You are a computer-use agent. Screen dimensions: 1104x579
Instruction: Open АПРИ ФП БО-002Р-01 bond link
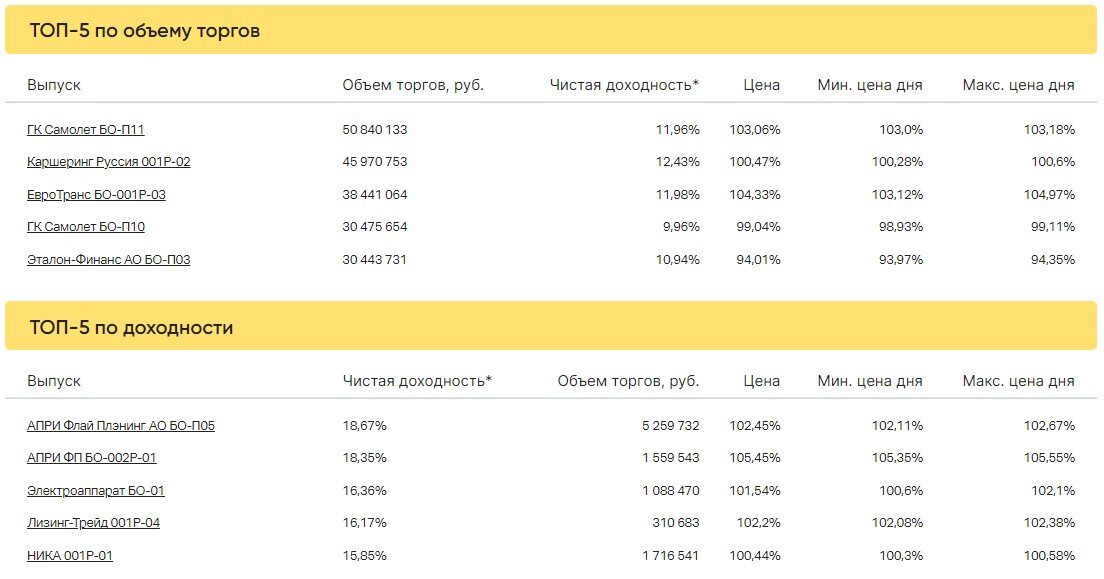pos(92,458)
